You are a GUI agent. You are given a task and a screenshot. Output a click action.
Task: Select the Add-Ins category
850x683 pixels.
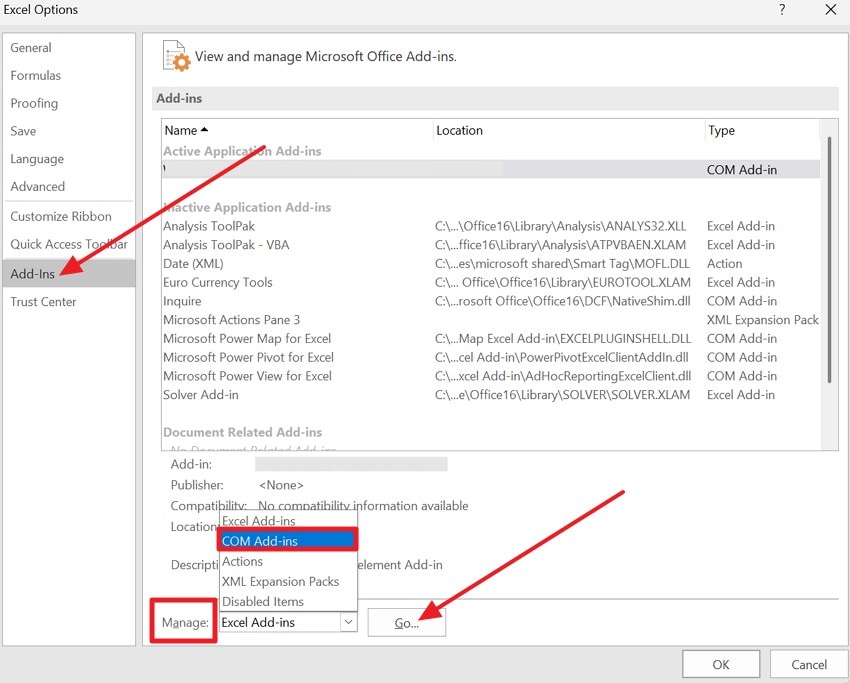tap(69, 274)
